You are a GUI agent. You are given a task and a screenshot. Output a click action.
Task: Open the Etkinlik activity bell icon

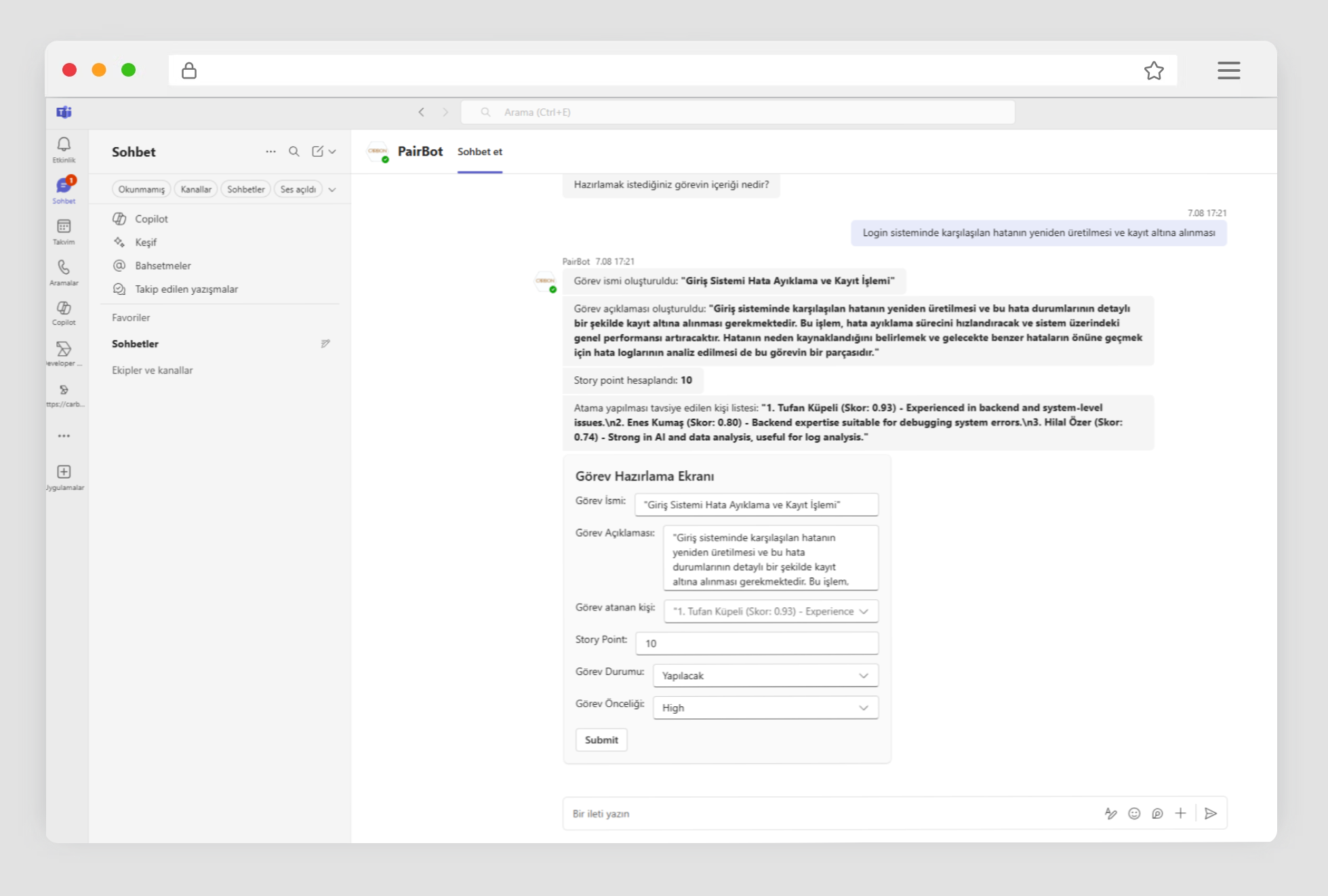point(64,145)
